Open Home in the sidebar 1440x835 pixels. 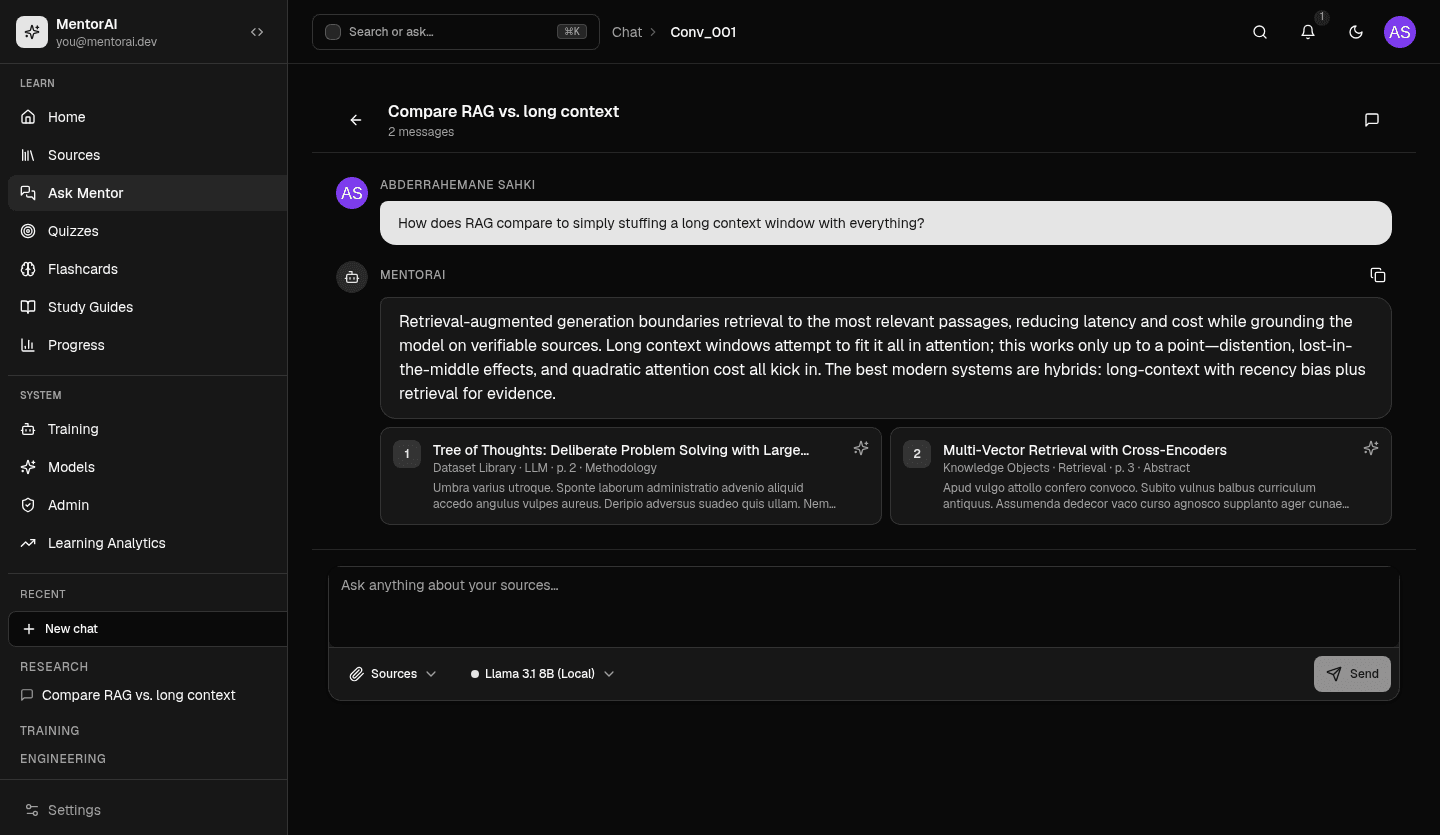(x=147, y=117)
